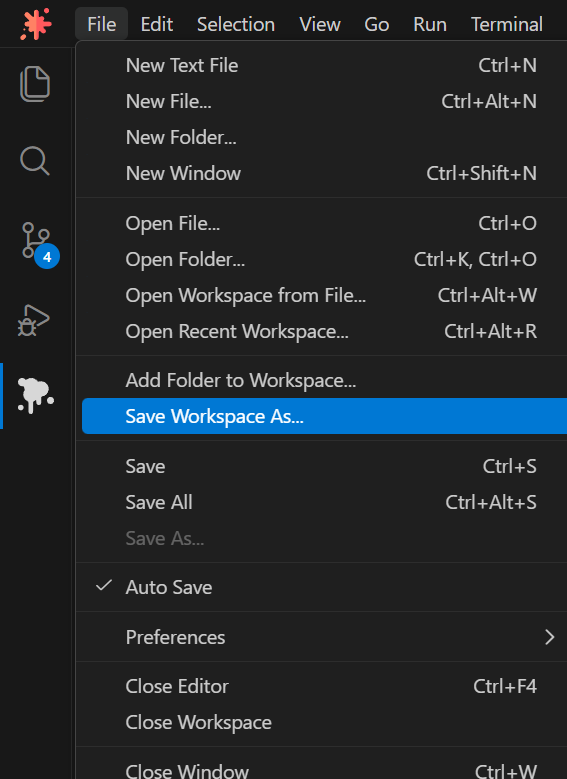567x779 pixels.
Task: Open the Explorer files icon in sidebar
Action: (35, 83)
